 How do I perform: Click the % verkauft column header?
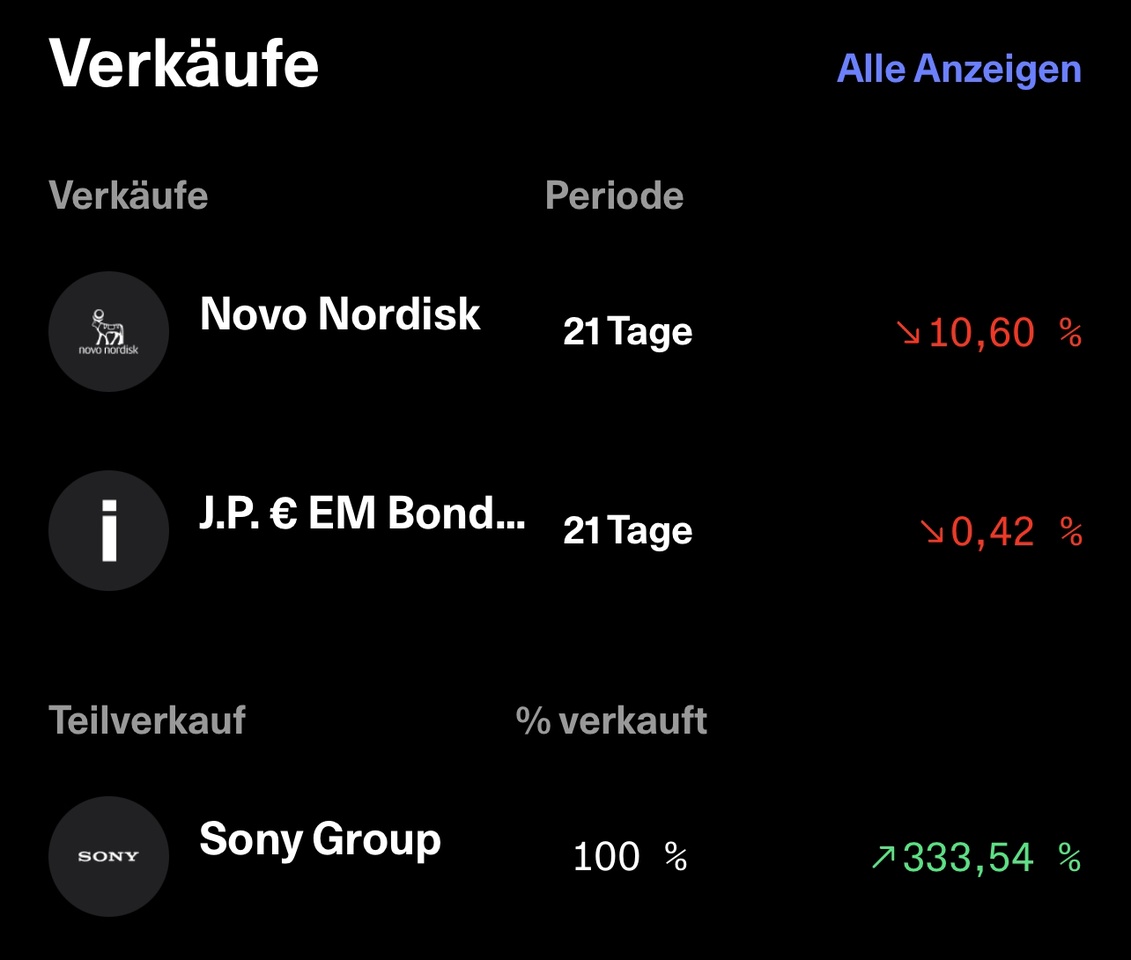pyautogui.click(x=612, y=721)
